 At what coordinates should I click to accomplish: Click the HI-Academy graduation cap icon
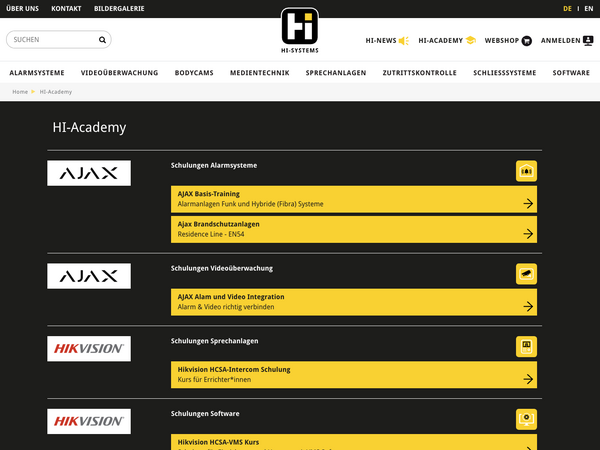(x=471, y=40)
